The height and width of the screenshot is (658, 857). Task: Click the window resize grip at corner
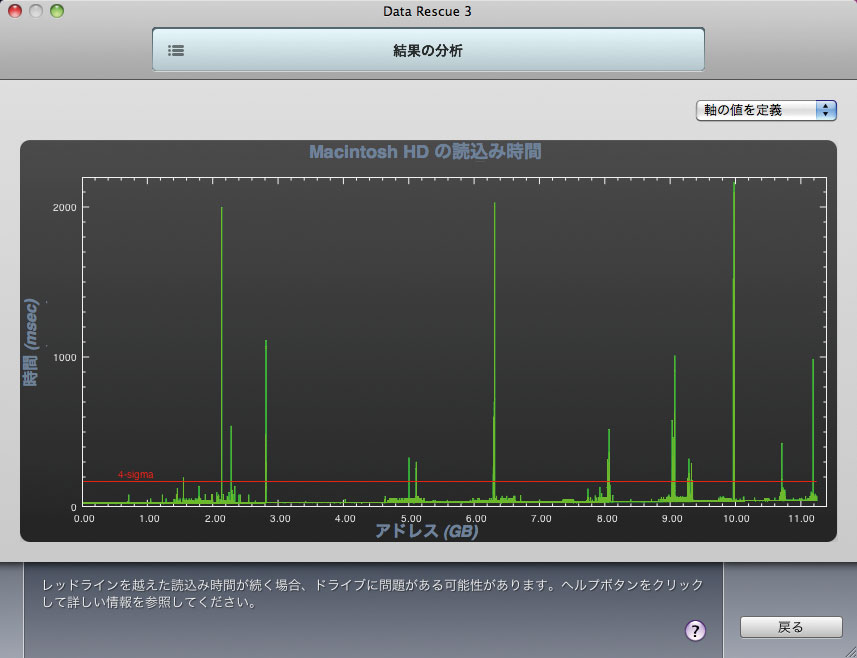(x=849, y=651)
